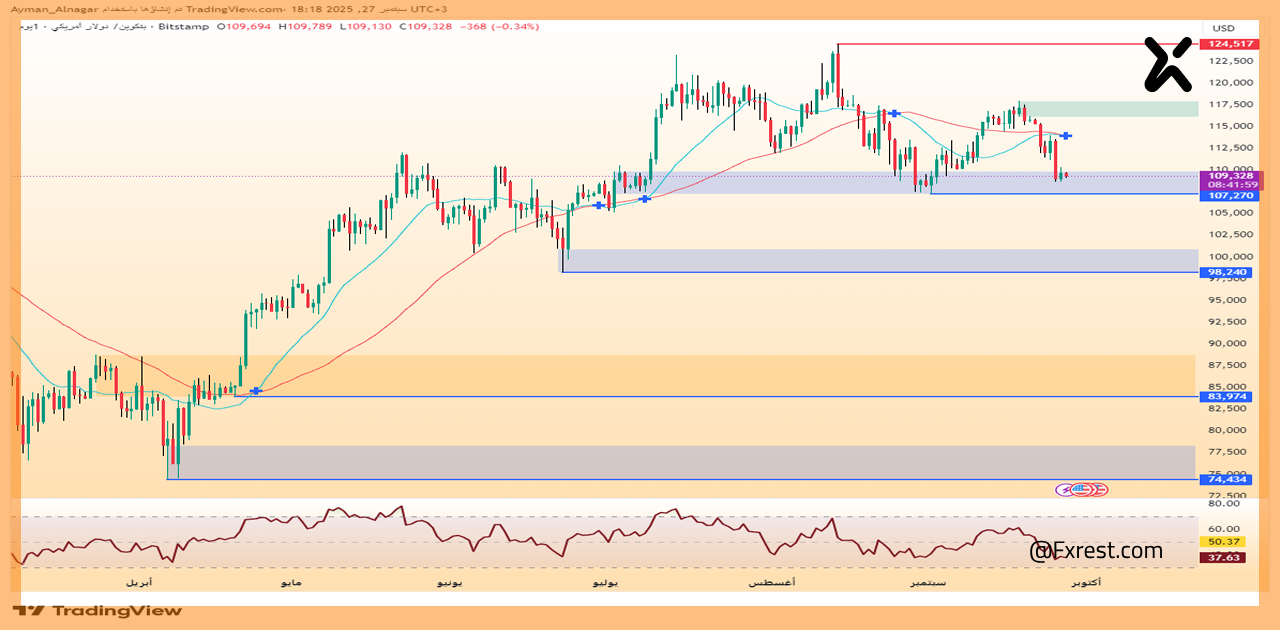Screen dimensions: 1280x630
Task: Click the Bitstamp symbol title in legend
Action: click(183, 27)
